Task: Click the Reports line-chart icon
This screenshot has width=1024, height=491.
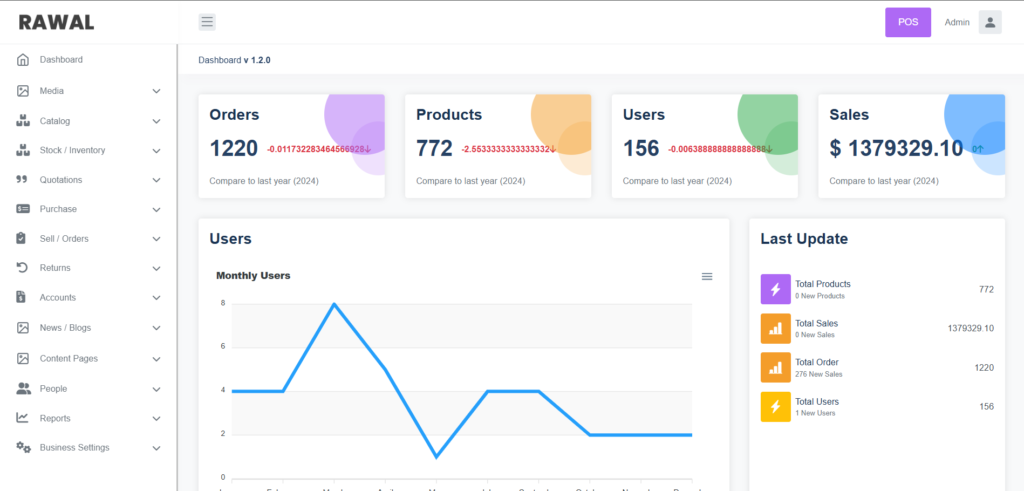Action: click(x=23, y=418)
